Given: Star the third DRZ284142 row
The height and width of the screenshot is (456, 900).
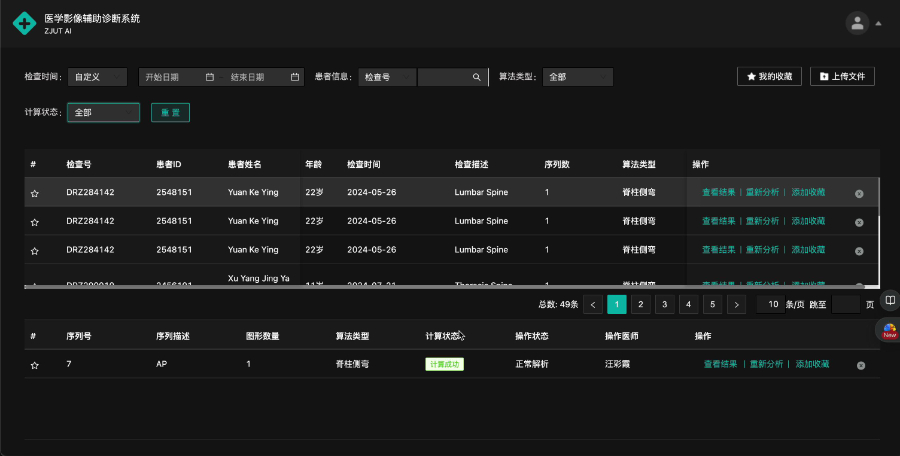Looking at the screenshot, I should point(34,251).
